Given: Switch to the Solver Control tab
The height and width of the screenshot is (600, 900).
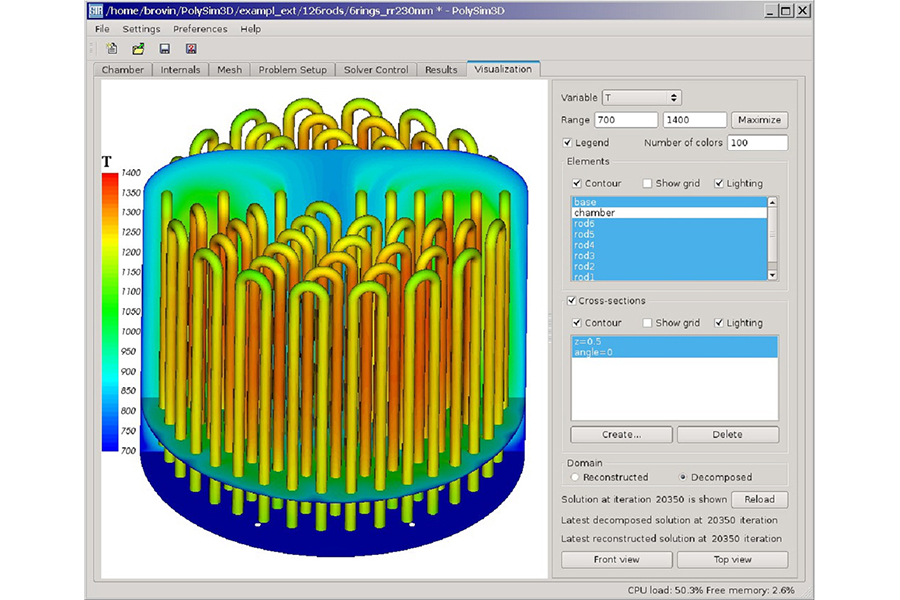Looking at the screenshot, I should click(376, 70).
